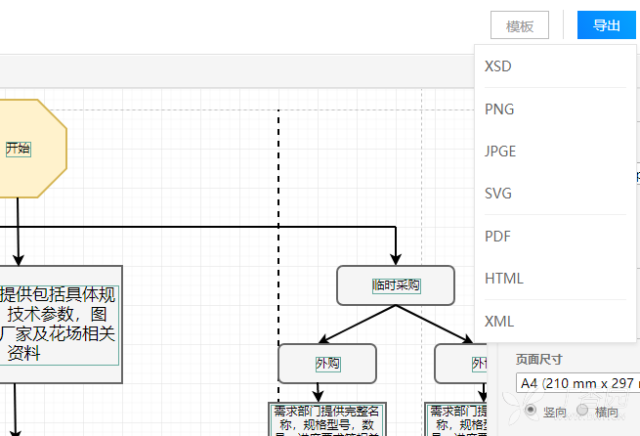Pick SVG in the export dropdown
Screen dimensions: 640x436
click(499, 193)
